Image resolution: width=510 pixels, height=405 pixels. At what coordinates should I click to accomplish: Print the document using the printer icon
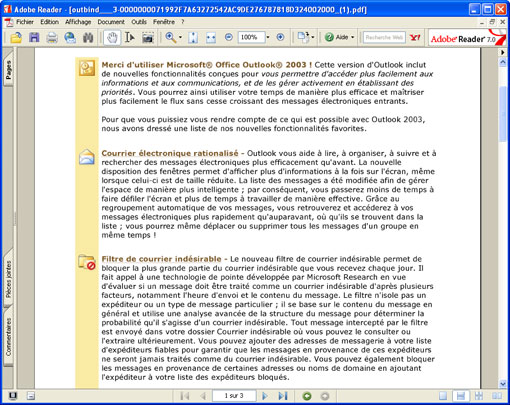[x=52, y=37]
